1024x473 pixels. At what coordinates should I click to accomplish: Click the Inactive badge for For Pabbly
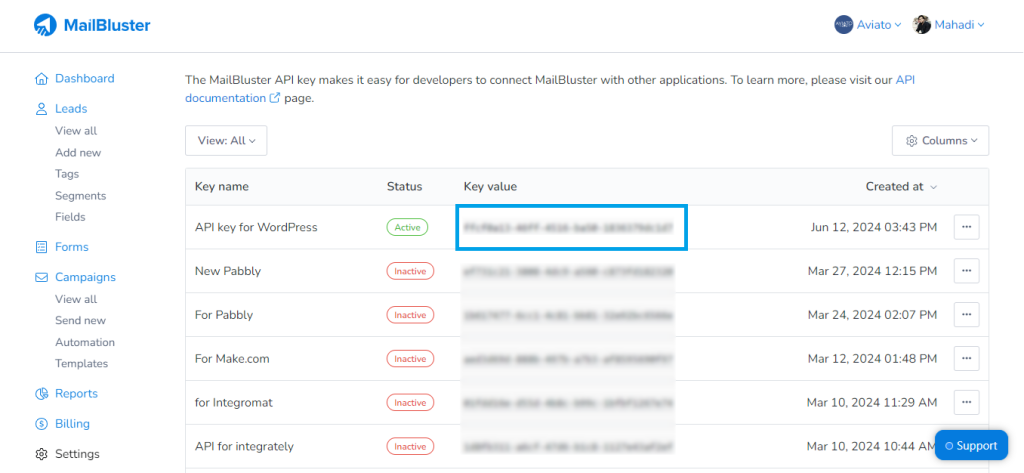click(x=410, y=315)
